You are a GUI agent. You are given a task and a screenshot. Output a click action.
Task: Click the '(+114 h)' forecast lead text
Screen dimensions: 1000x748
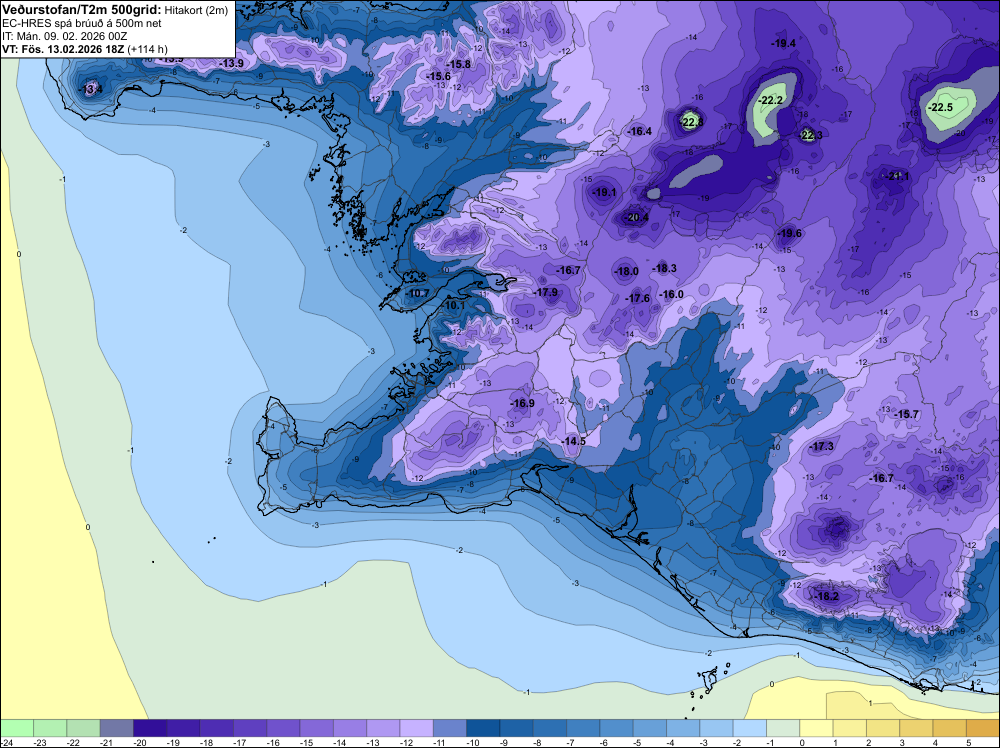[147, 49]
